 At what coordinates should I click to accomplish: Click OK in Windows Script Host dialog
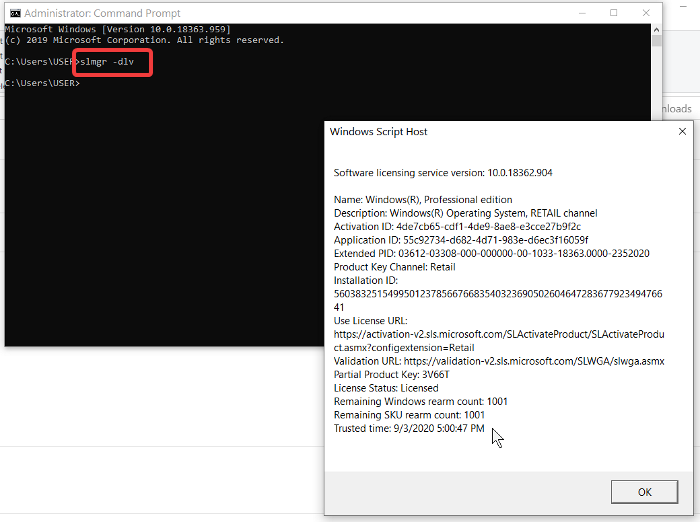point(644,492)
